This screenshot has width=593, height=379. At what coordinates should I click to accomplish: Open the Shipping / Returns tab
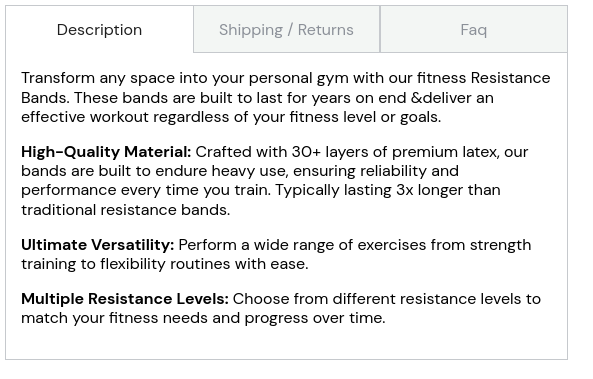coord(286,30)
